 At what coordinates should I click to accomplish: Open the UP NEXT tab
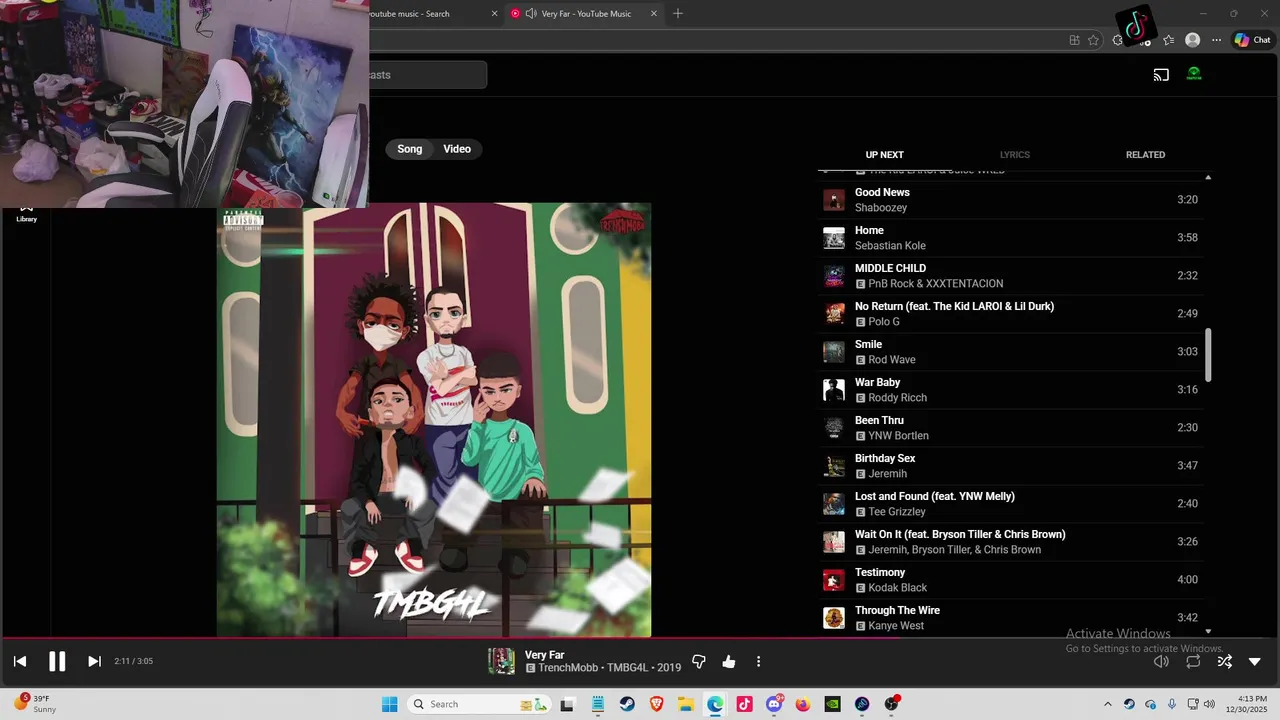coord(884,155)
